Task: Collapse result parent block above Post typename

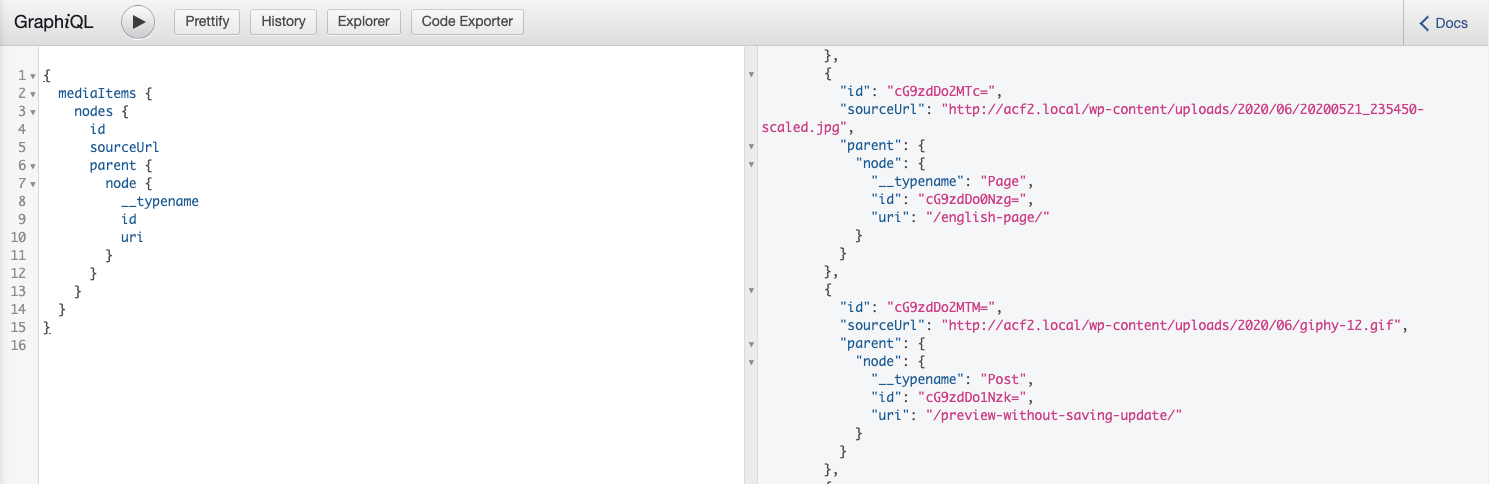Action: pyautogui.click(x=751, y=344)
